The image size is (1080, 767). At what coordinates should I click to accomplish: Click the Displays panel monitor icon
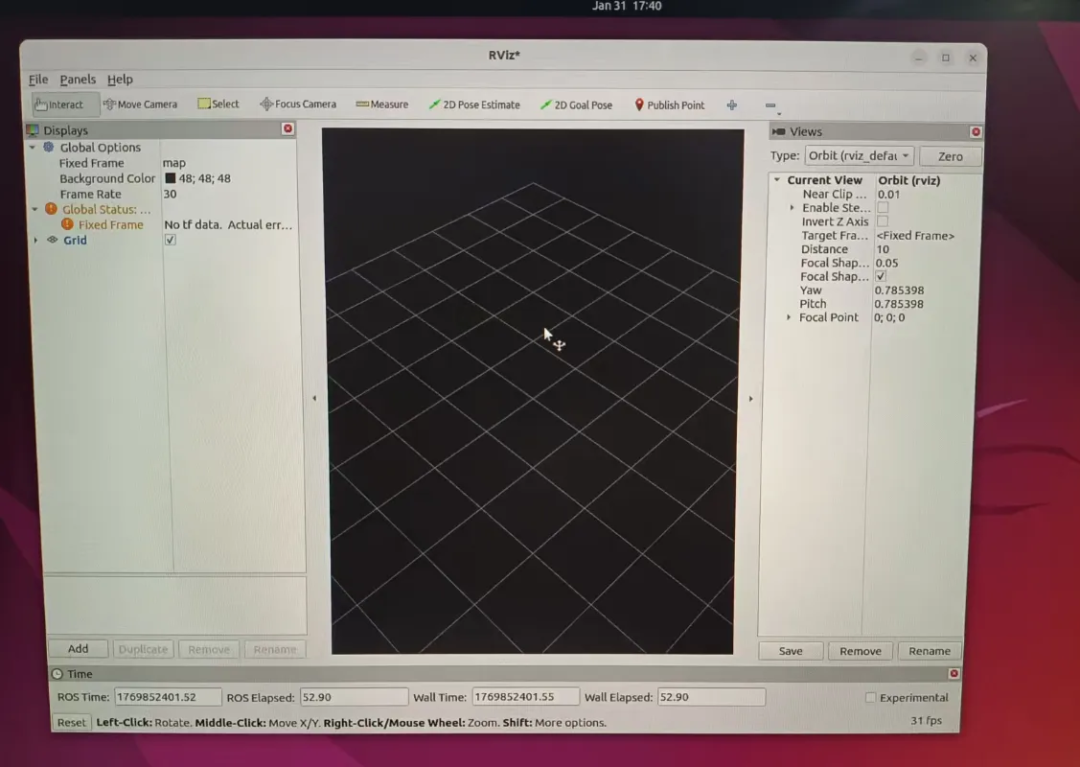point(32,130)
